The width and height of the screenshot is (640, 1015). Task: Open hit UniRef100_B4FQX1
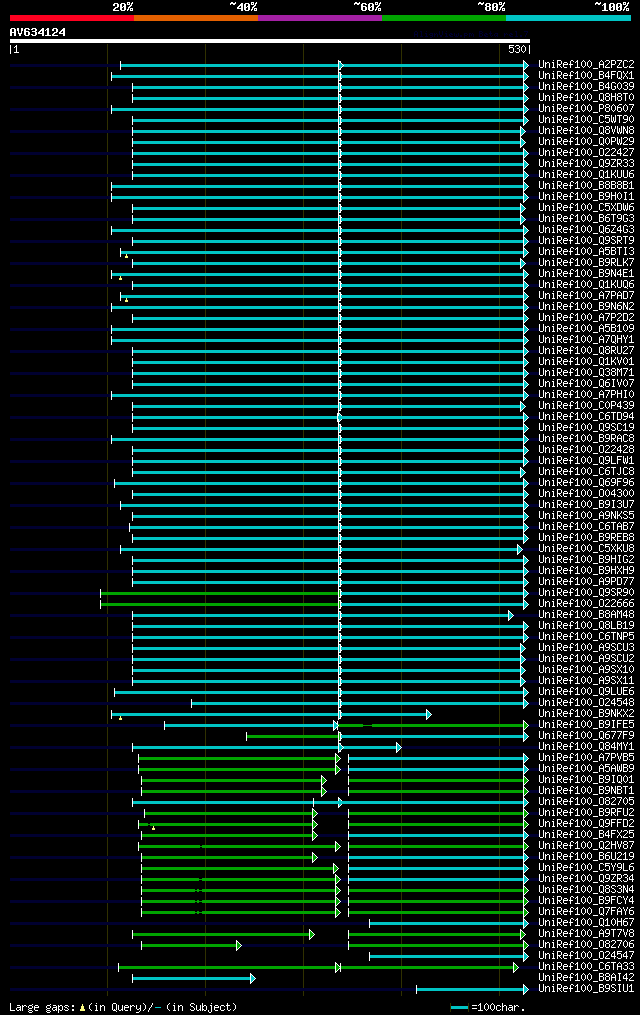click(x=586, y=76)
